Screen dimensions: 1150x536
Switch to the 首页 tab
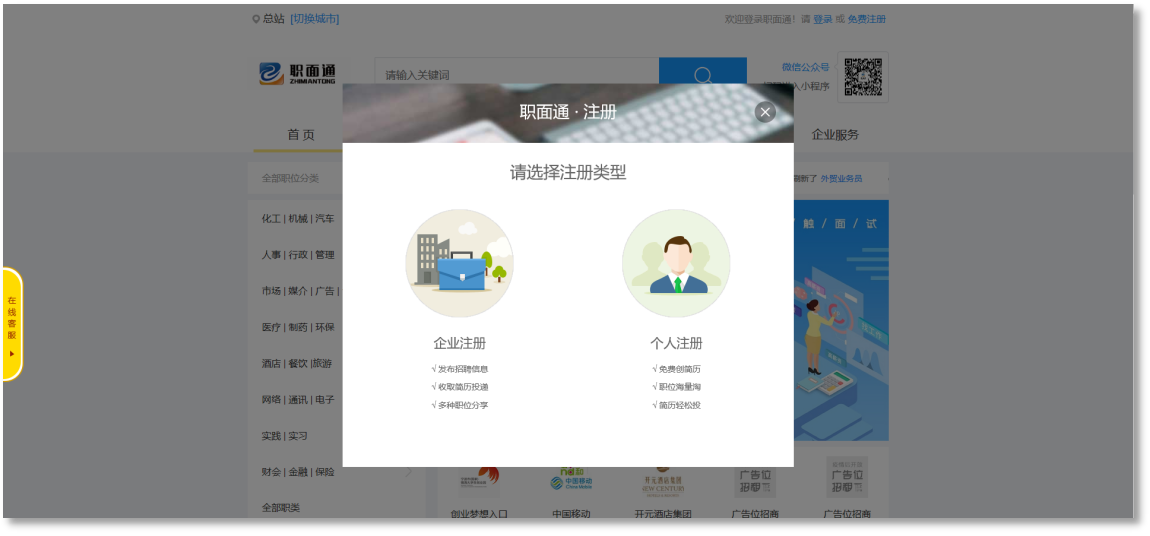coord(301,135)
